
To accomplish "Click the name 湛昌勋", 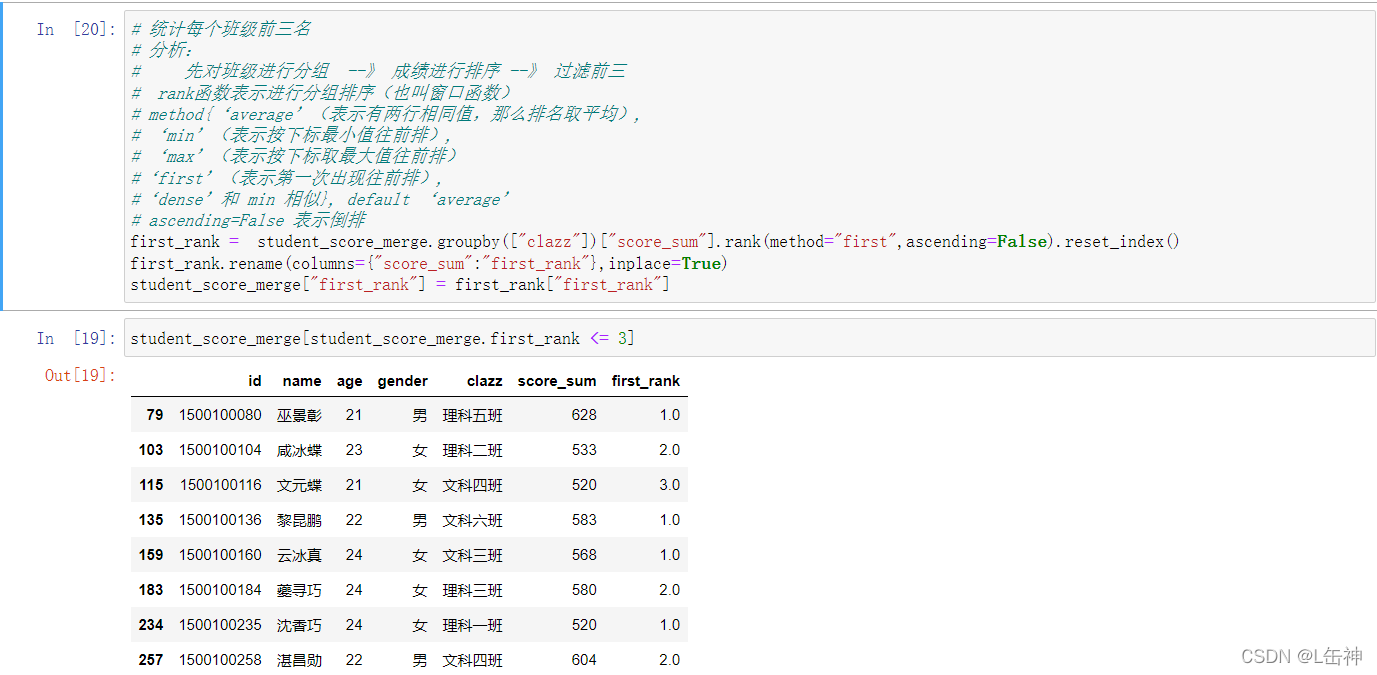I will tap(300, 660).
